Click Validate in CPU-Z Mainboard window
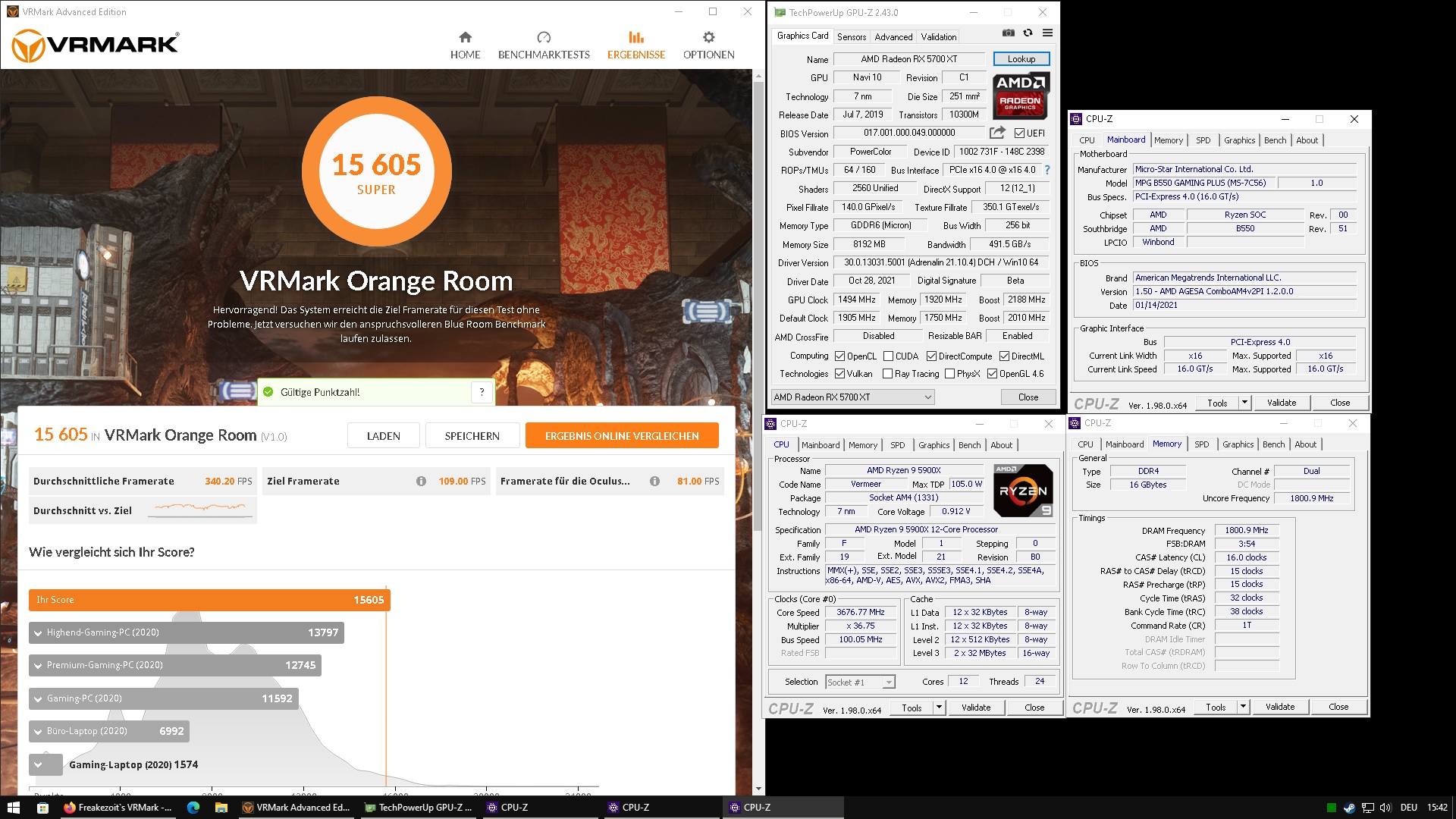 pyautogui.click(x=1281, y=403)
